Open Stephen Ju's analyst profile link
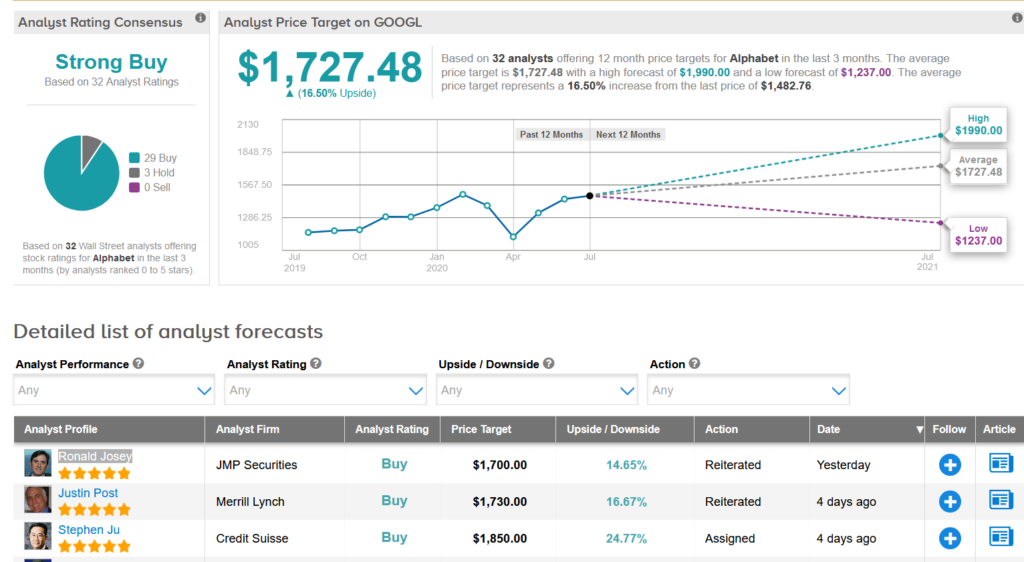 pyautogui.click(x=87, y=530)
